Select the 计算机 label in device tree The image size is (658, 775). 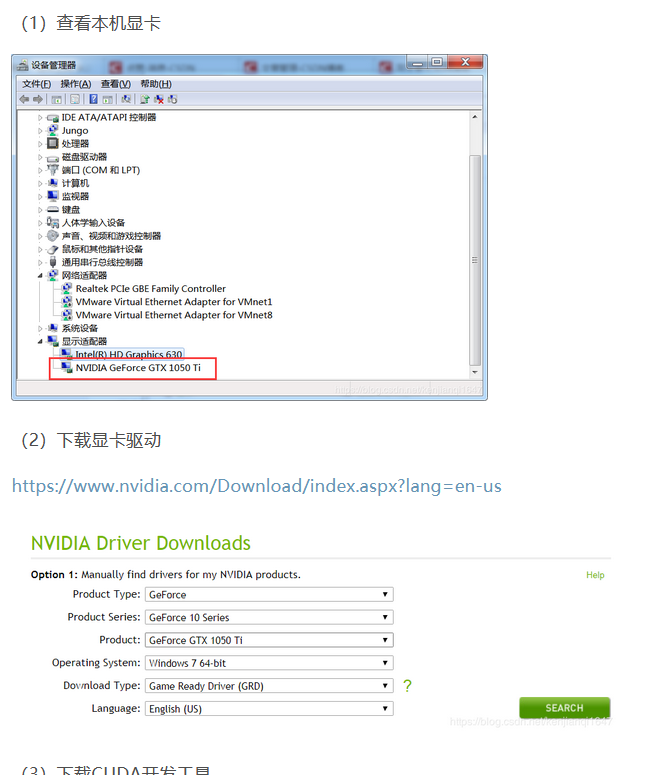pos(75,183)
